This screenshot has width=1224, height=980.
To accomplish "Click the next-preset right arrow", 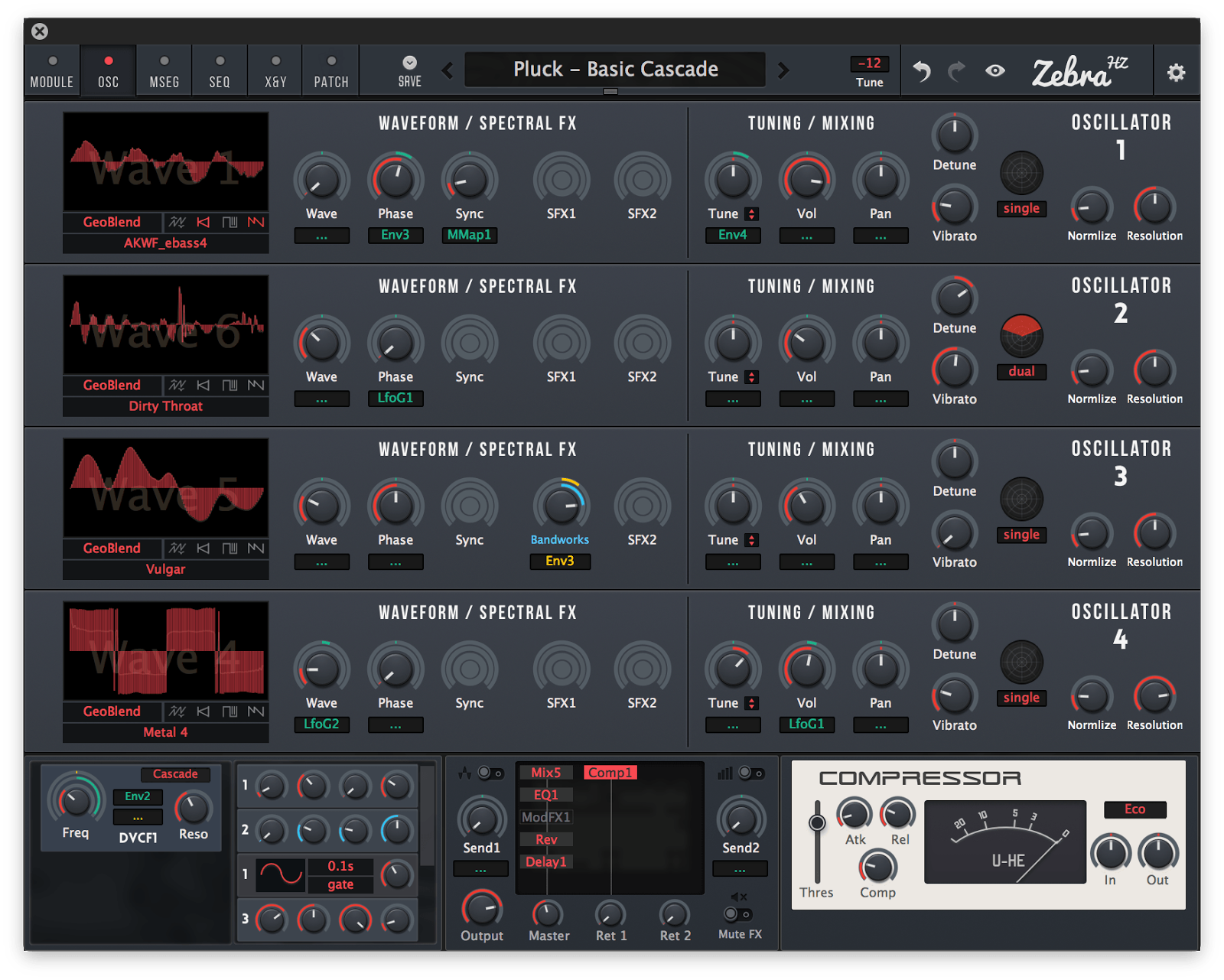I will (783, 70).
